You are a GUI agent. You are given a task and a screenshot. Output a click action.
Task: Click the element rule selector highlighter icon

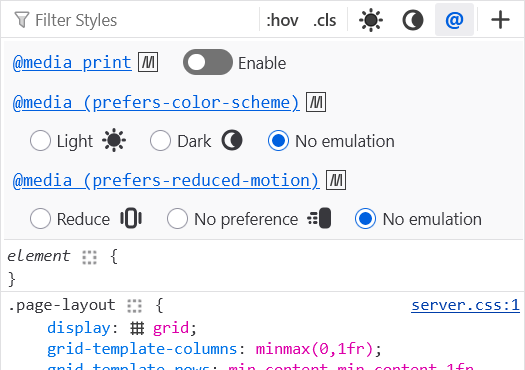89,257
